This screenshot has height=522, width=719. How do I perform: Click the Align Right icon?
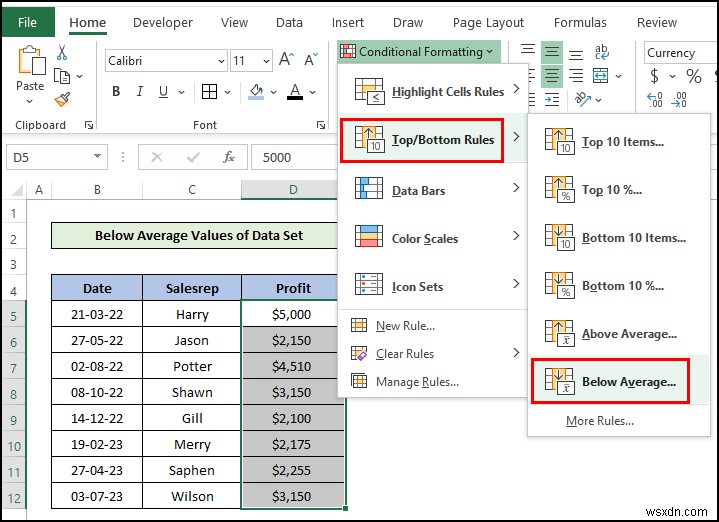click(x=576, y=75)
